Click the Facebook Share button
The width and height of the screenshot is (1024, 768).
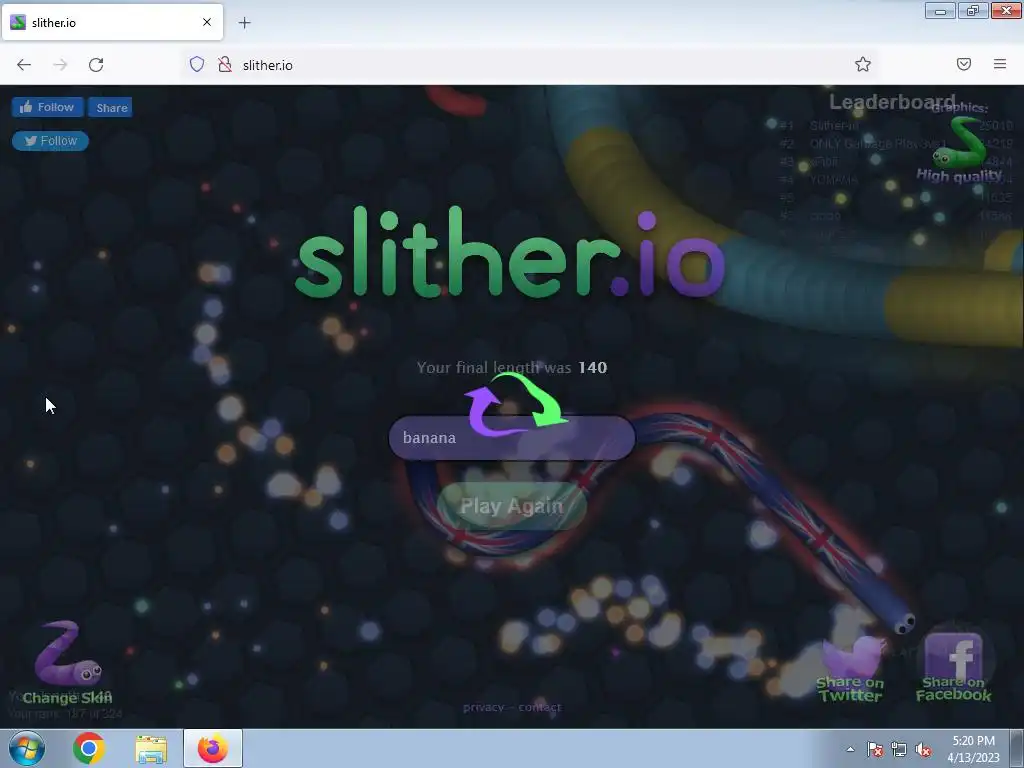pos(110,108)
